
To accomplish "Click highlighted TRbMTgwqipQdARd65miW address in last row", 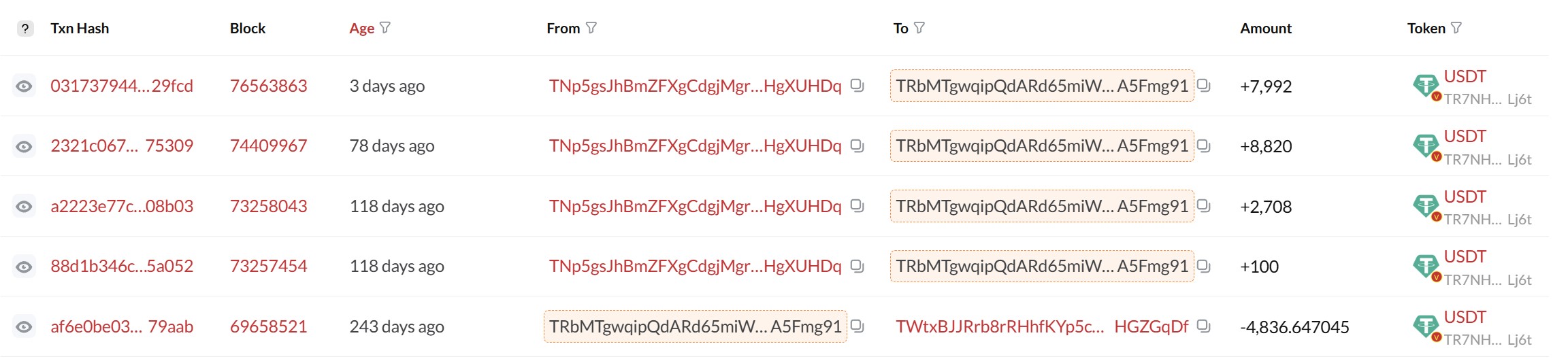I will [x=695, y=326].
